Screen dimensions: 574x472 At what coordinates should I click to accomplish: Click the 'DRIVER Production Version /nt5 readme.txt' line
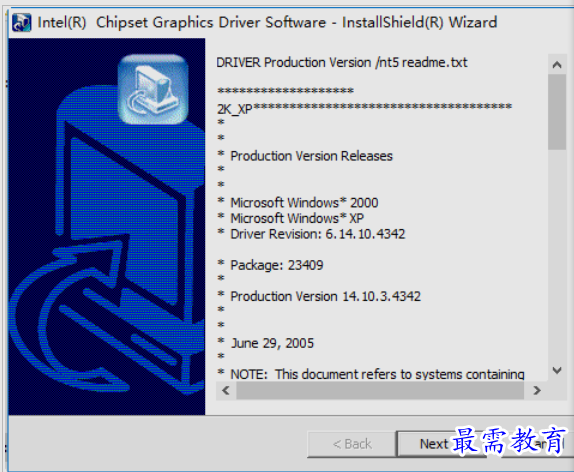click(342, 63)
